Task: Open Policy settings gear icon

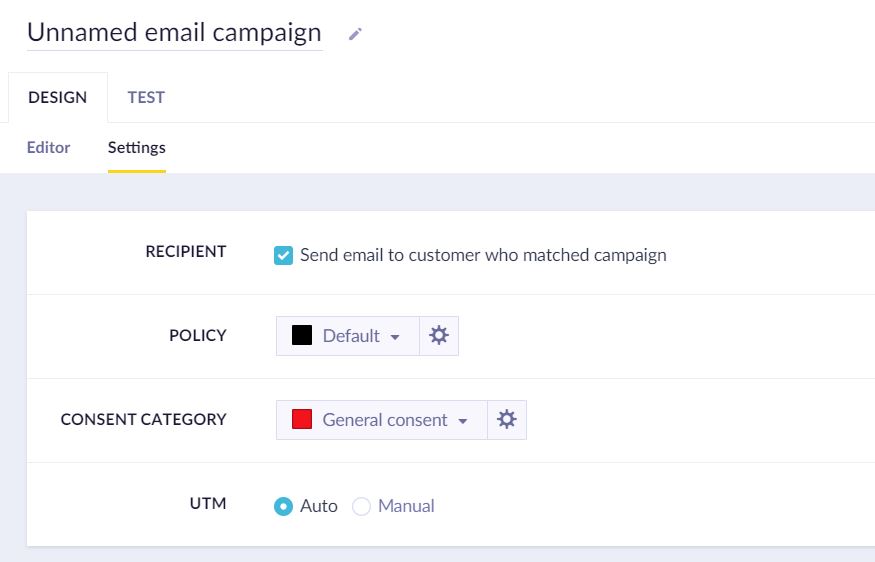Action: (x=438, y=336)
